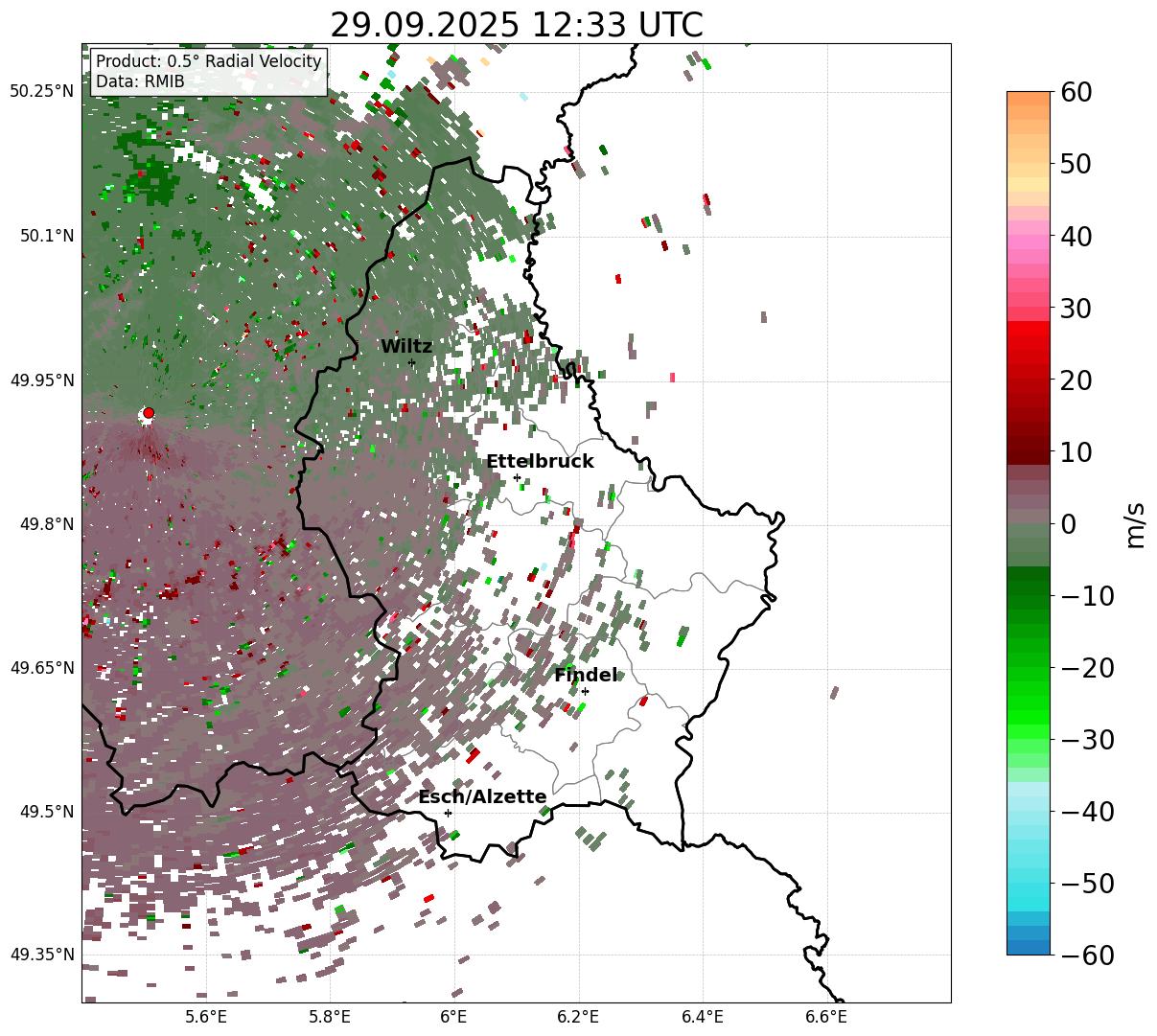Click the 6°E longitude tick label
The image size is (1157, 1036).
click(453, 1018)
